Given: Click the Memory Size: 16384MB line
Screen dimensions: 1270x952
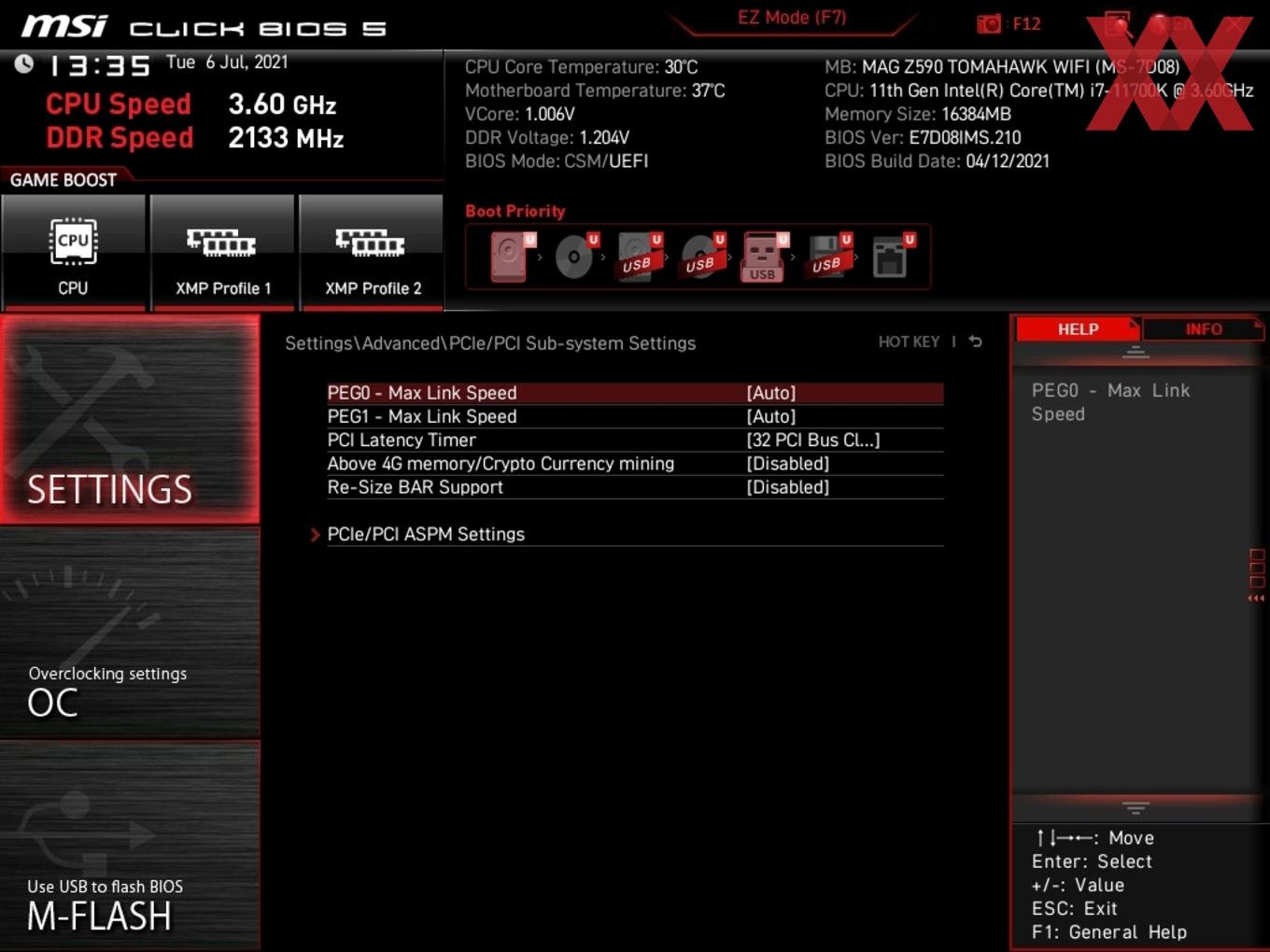Looking at the screenshot, I should (918, 114).
